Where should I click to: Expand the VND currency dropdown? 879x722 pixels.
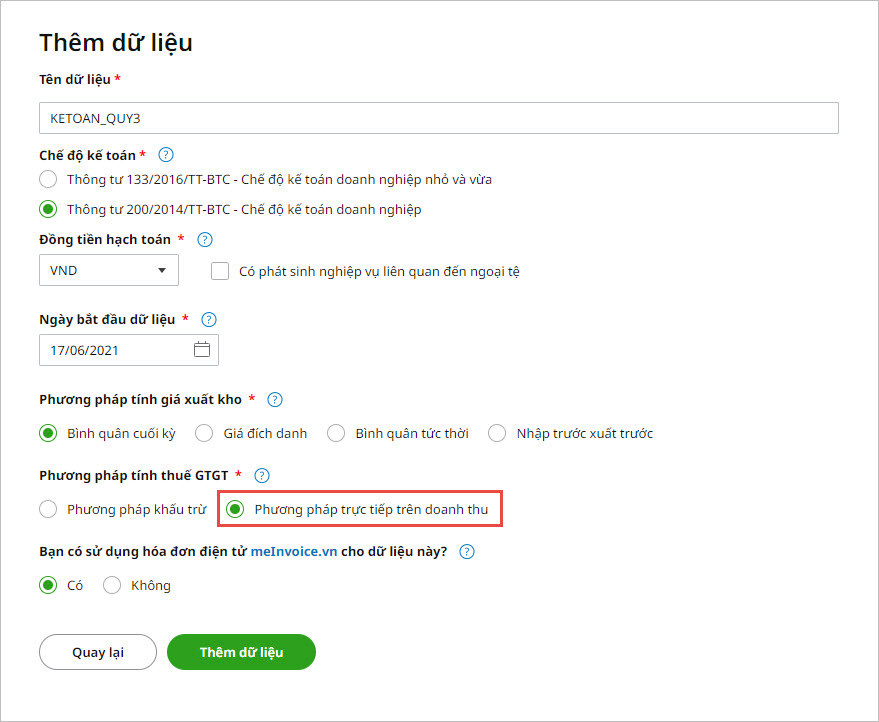click(109, 271)
